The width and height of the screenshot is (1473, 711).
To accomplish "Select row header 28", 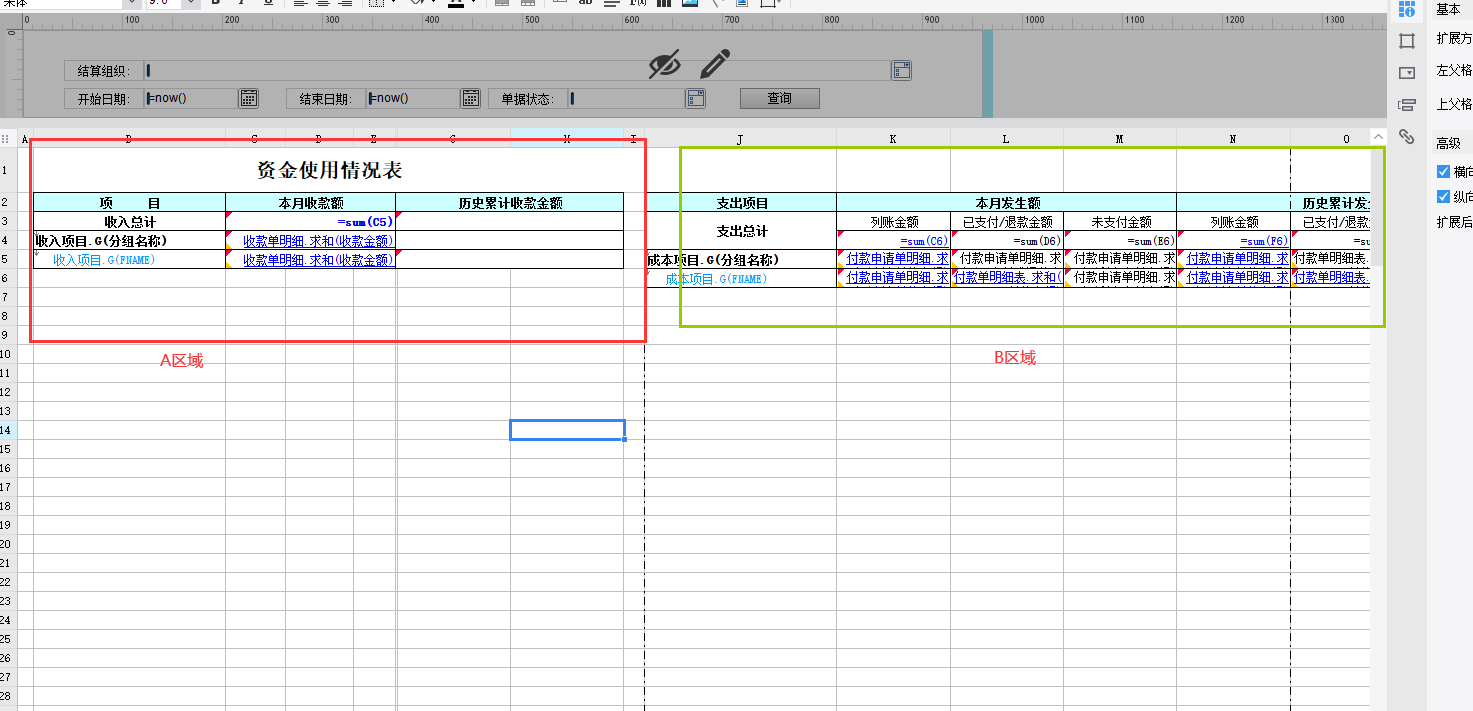I will (9, 695).
